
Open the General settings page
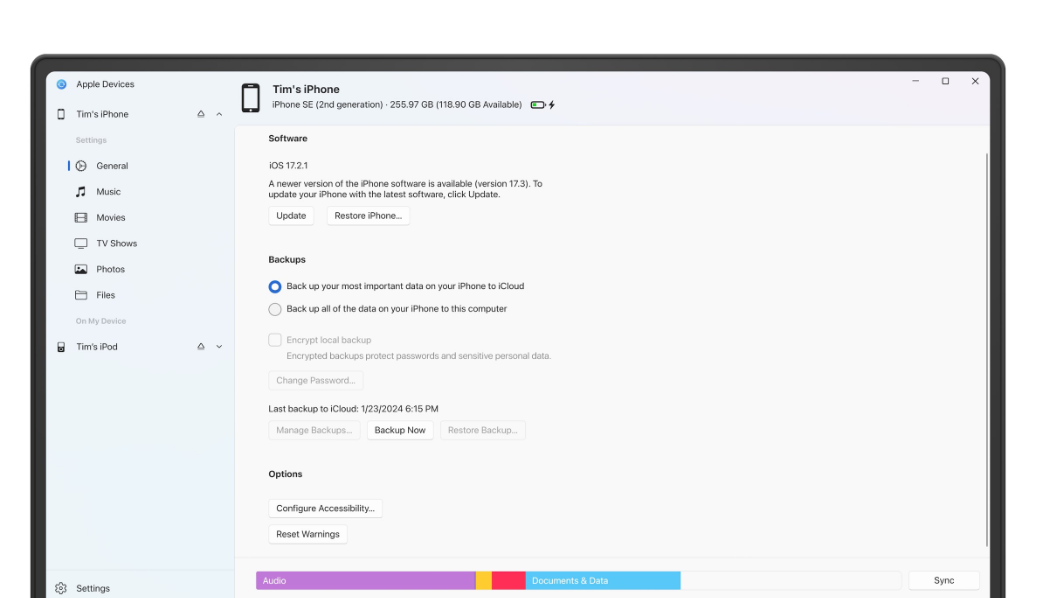(x=112, y=166)
